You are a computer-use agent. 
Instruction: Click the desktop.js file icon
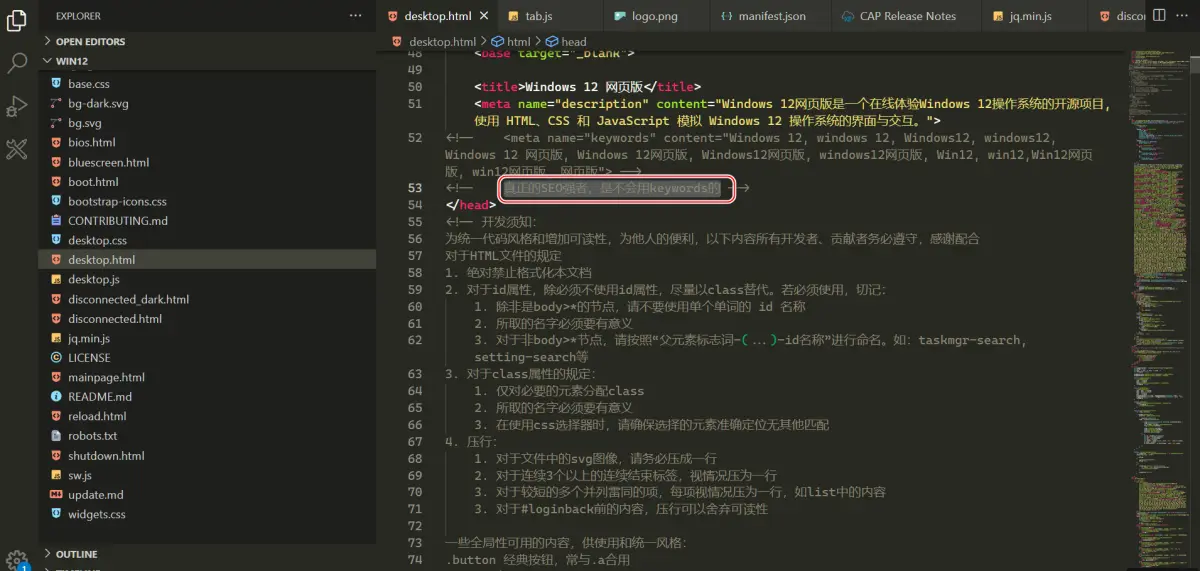56,279
